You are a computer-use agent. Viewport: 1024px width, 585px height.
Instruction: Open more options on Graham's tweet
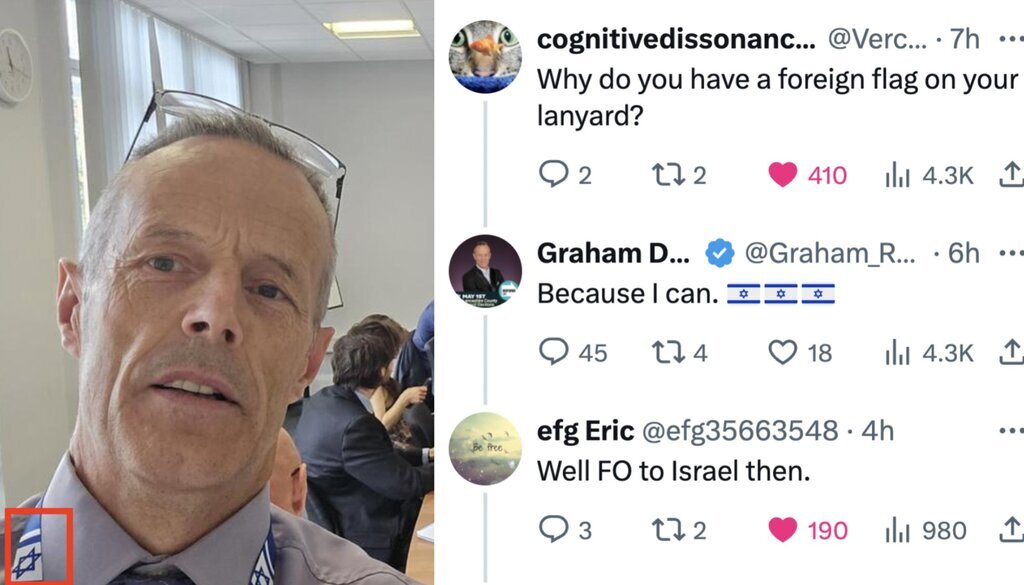tap(1011, 253)
